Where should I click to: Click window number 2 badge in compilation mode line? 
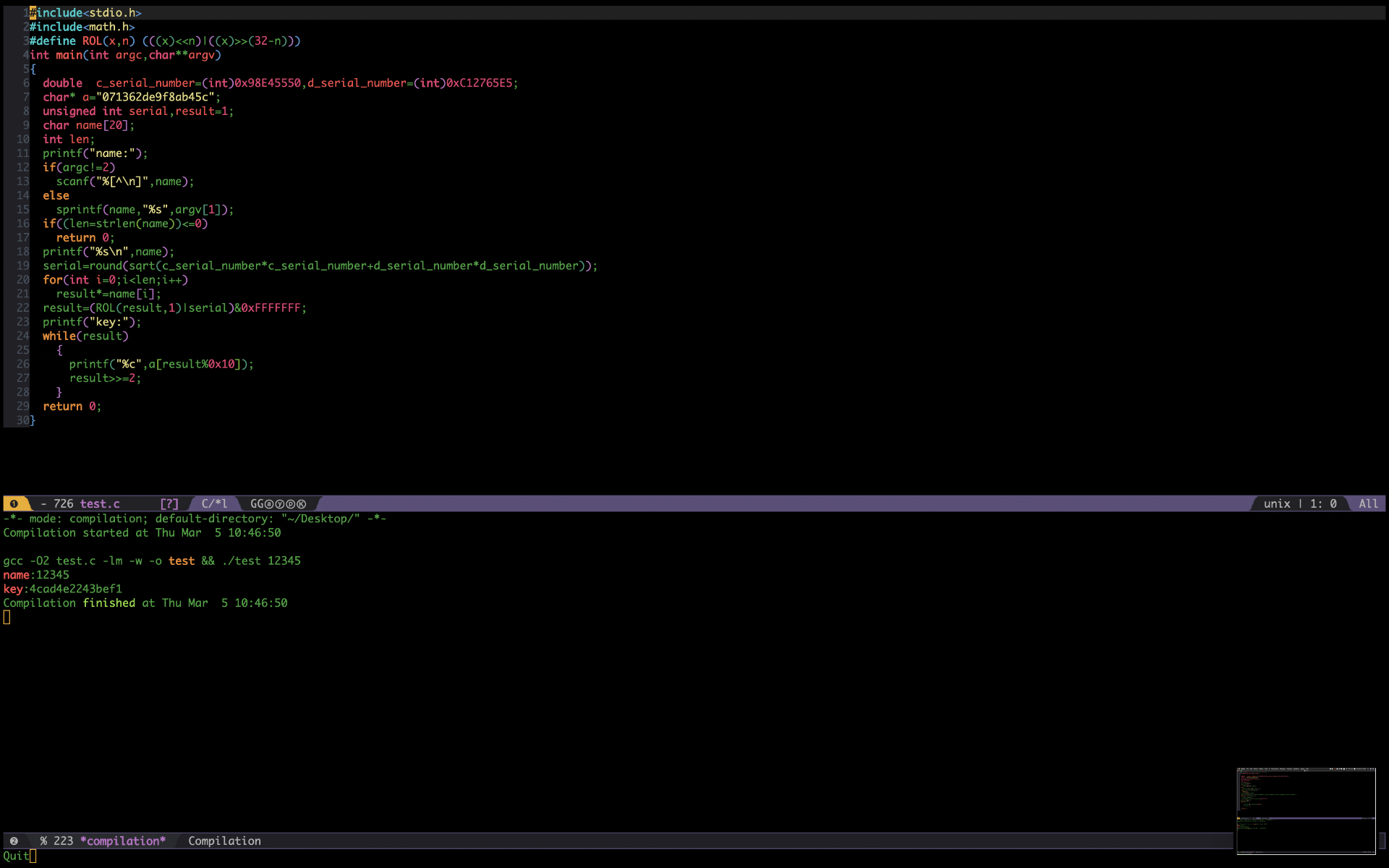pos(14,841)
